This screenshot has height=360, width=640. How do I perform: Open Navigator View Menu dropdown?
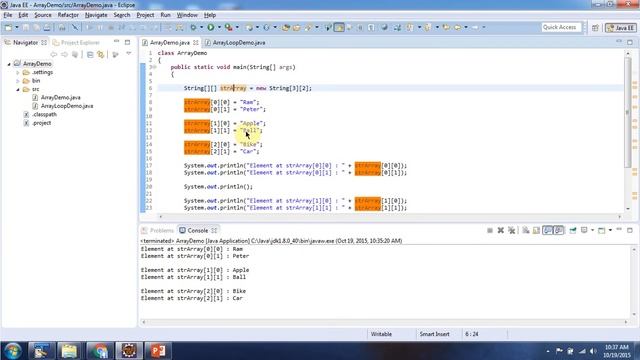click(x=129, y=54)
